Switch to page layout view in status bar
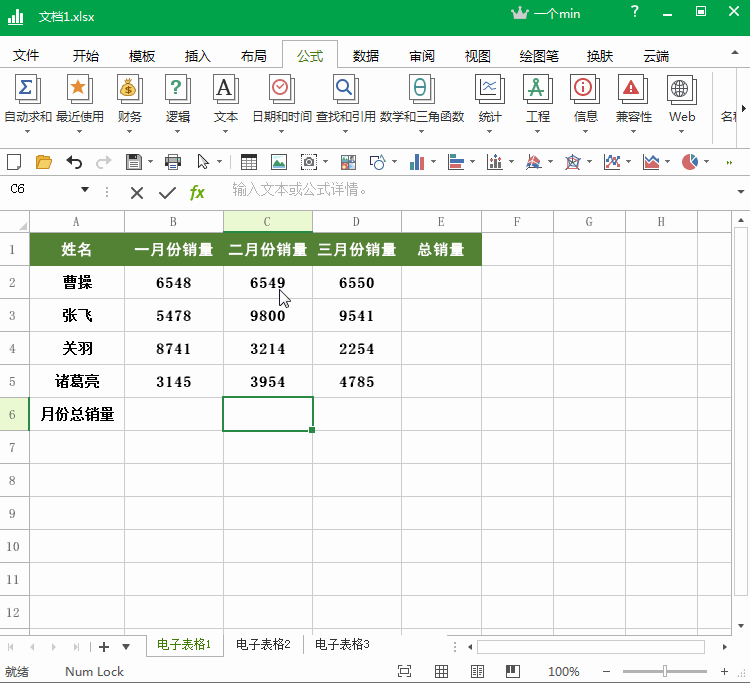This screenshot has height=683, width=750. [478, 671]
